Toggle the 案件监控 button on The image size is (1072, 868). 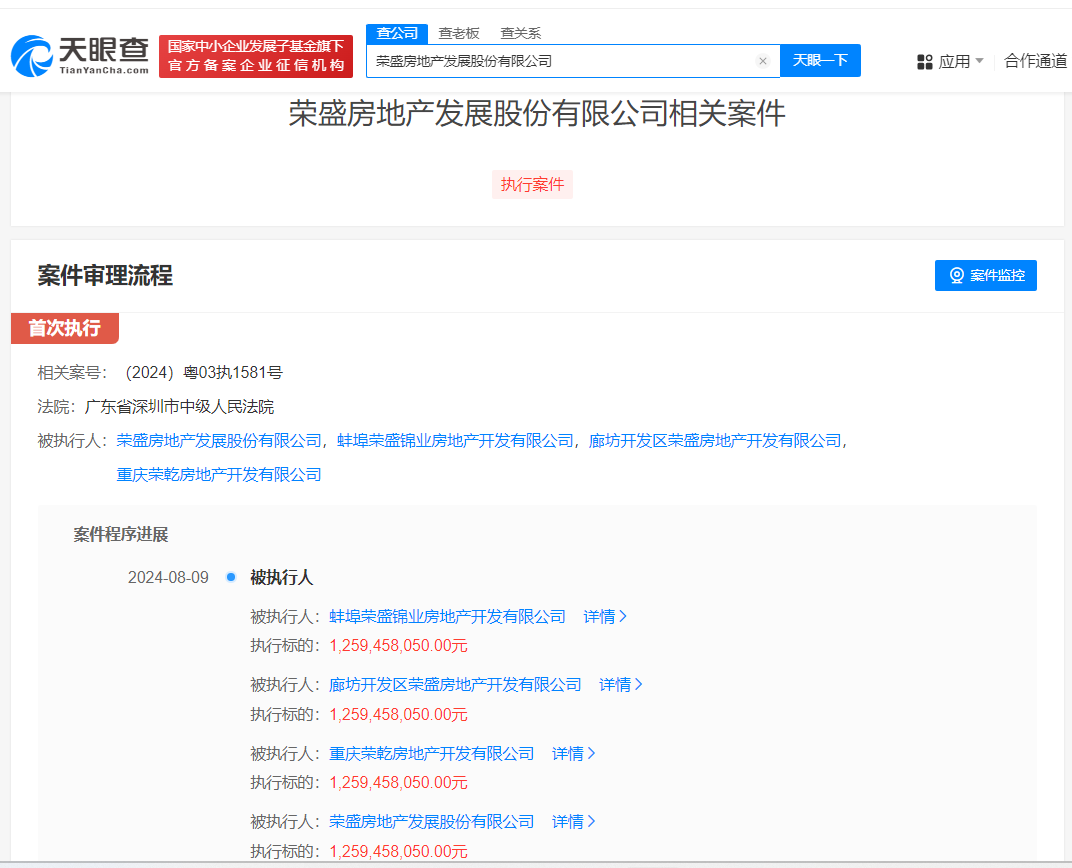985,275
